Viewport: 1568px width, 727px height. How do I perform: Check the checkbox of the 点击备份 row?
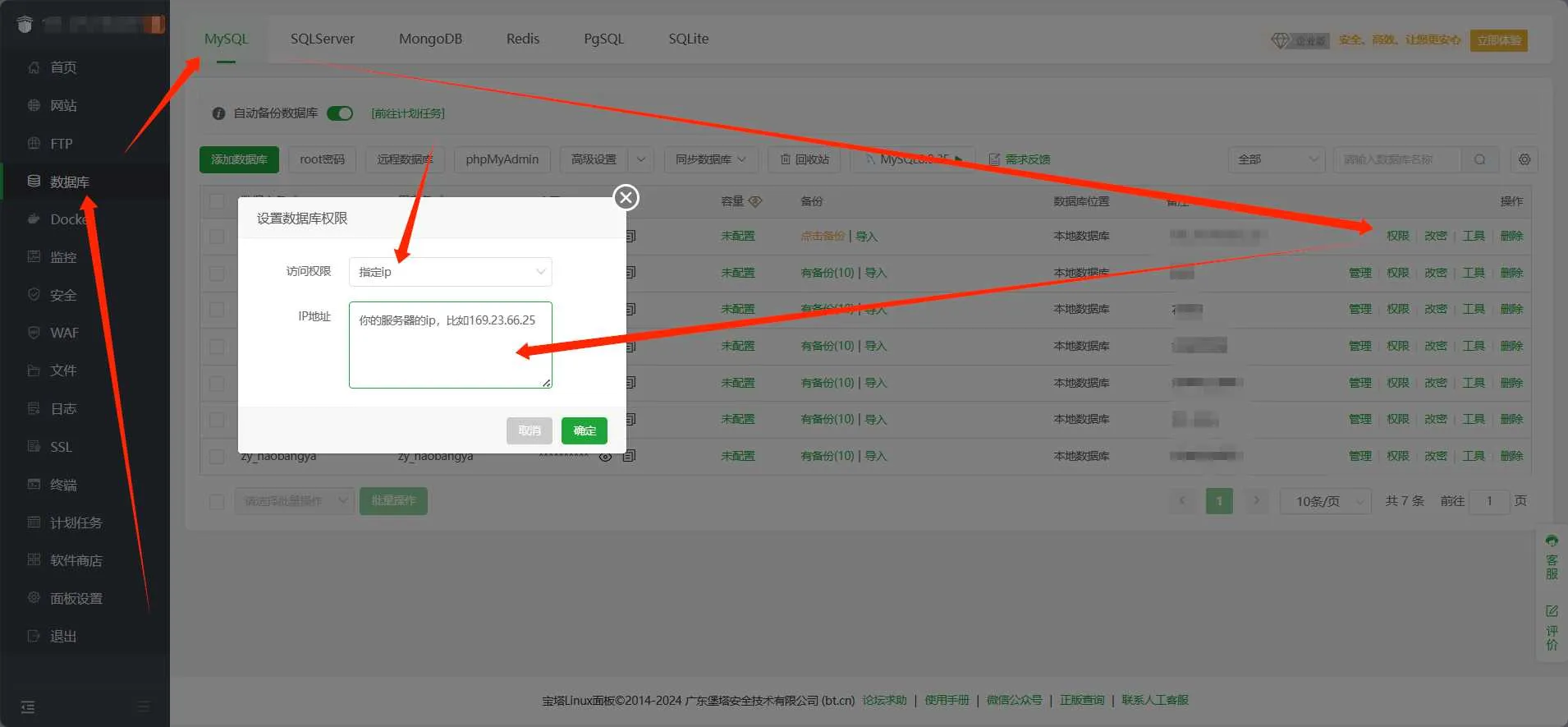217,237
